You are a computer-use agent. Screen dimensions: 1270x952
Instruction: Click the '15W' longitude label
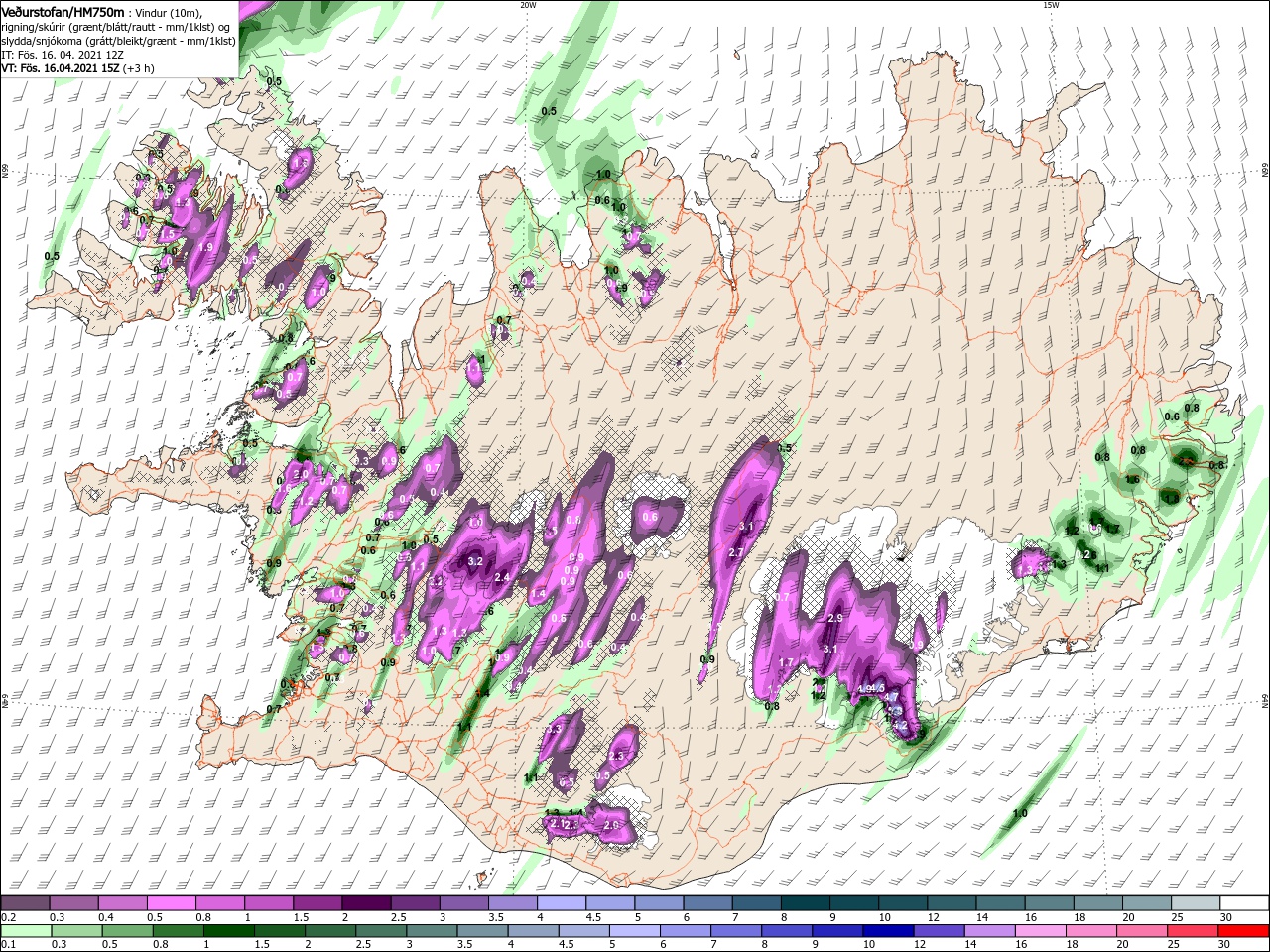click(x=1050, y=5)
